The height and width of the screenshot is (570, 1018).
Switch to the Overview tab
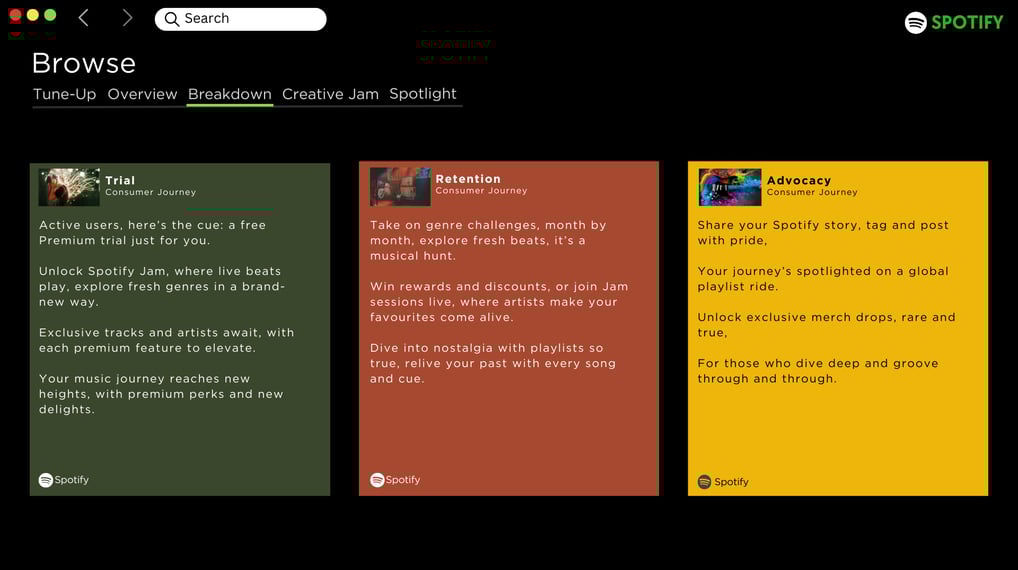142,94
